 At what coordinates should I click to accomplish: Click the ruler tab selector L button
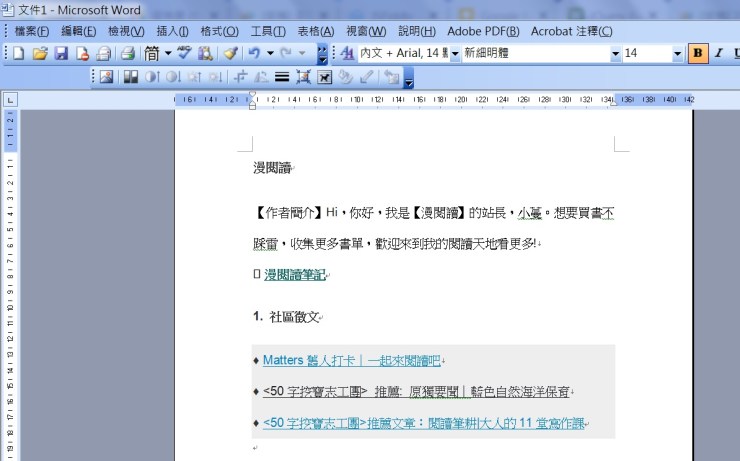click(10, 100)
